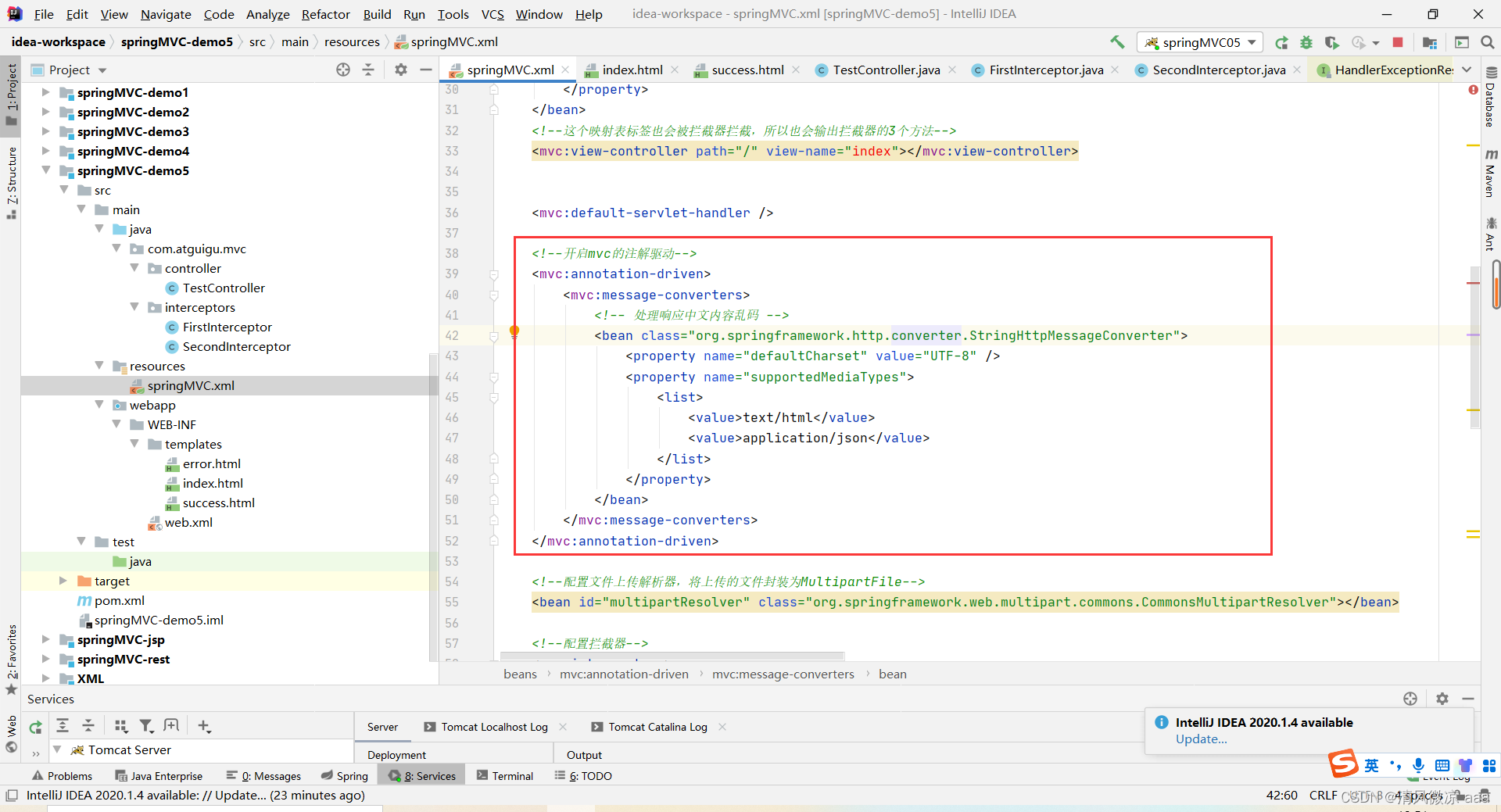Expand the target folder
1501x812 pixels.
[63, 581]
